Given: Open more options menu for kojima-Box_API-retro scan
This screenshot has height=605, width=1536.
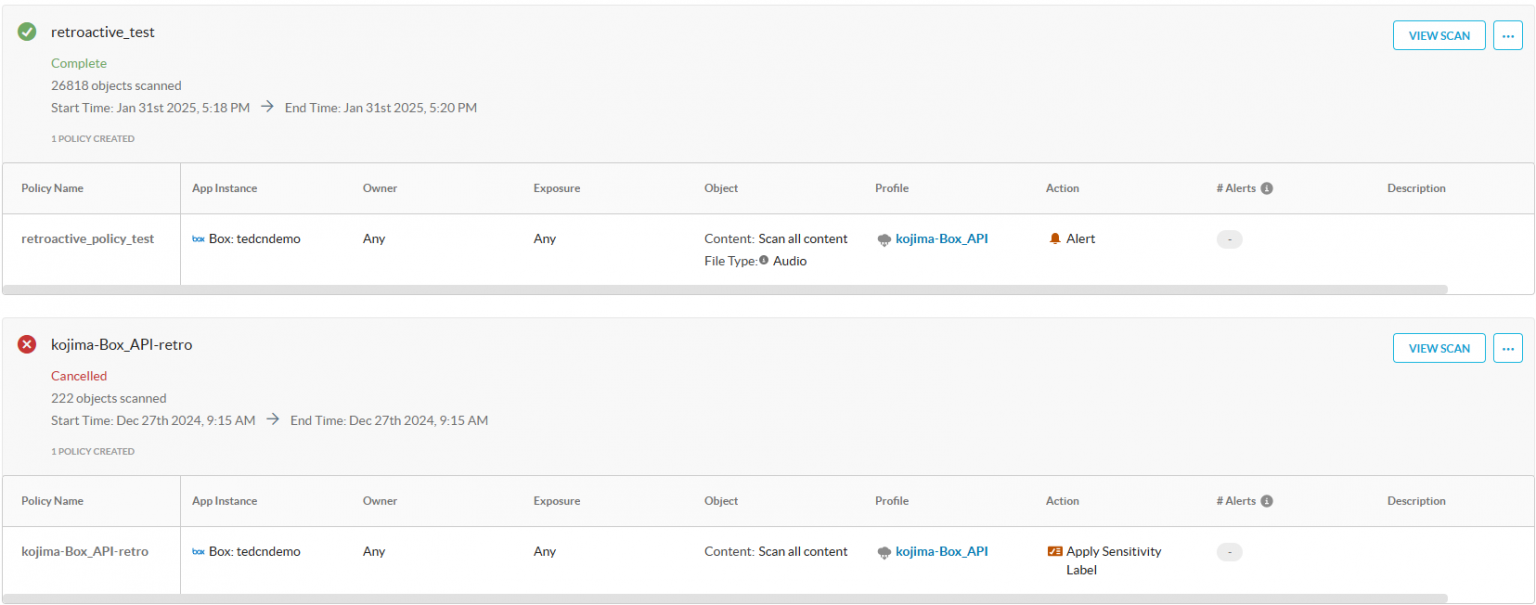Looking at the screenshot, I should pos(1507,348).
